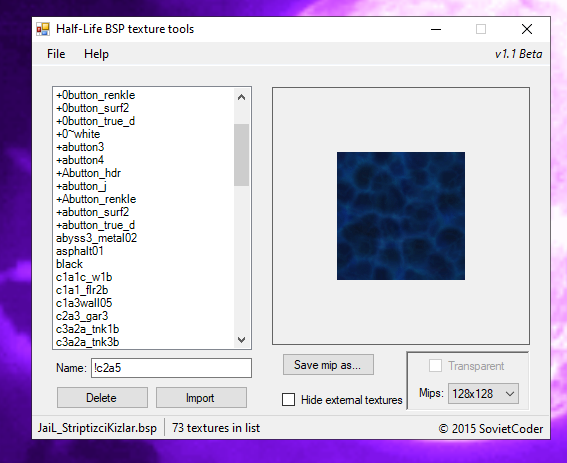Viewport: 567px width, 463px height.
Task: Click the blue texture preview image
Action: click(x=401, y=216)
